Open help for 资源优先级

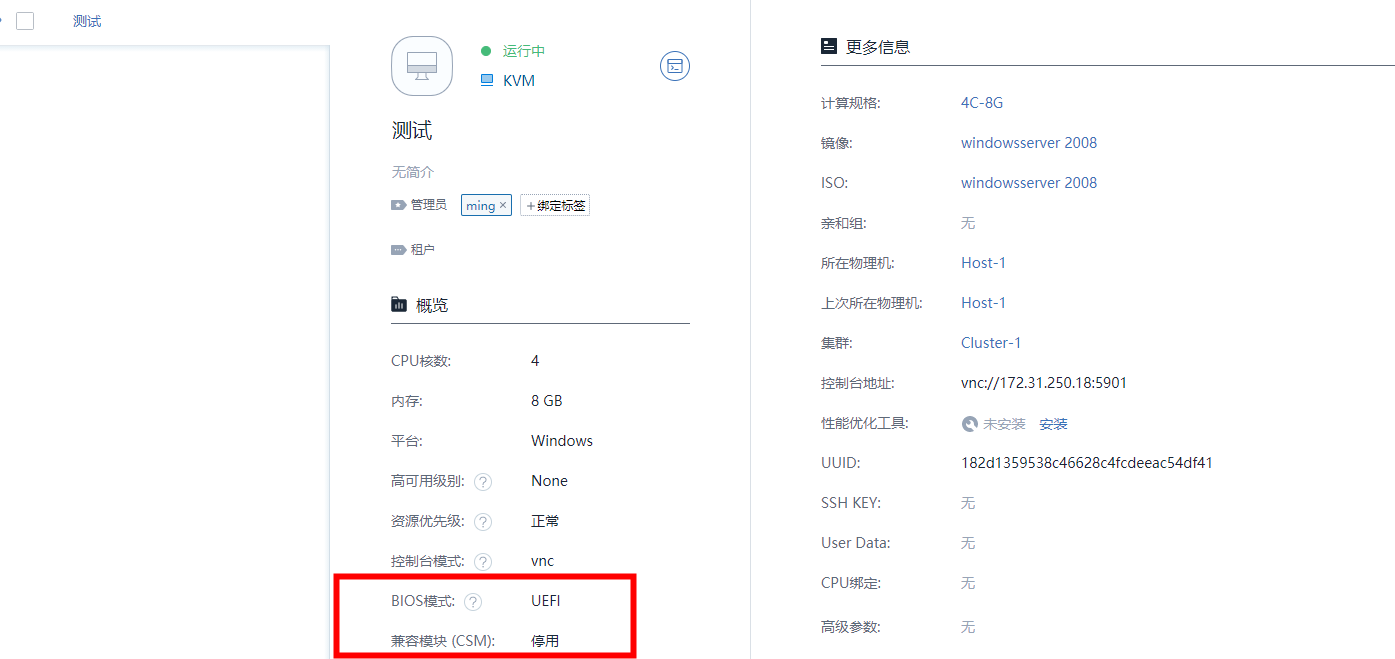pos(483,522)
